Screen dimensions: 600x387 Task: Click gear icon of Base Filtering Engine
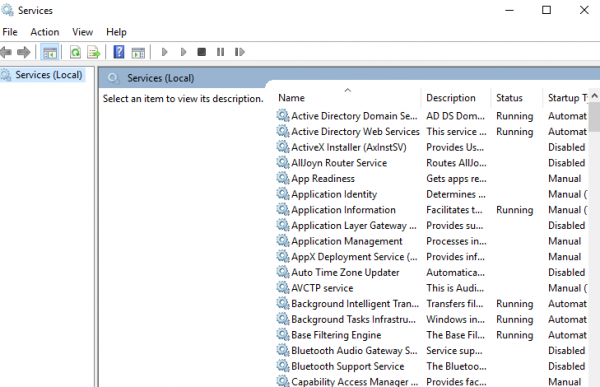coord(283,335)
